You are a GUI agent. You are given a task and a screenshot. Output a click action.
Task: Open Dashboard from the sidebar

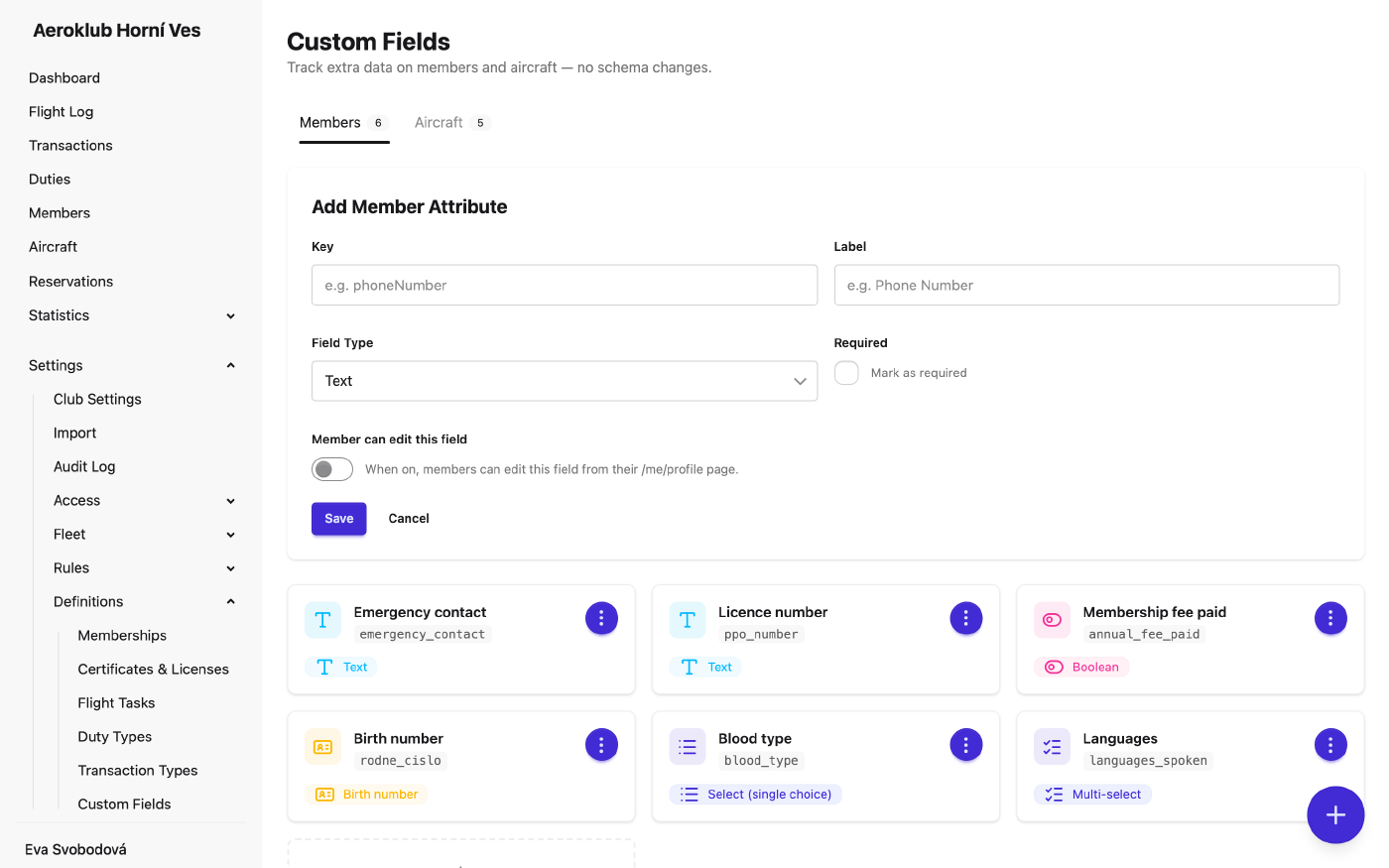pyautogui.click(x=64, y=78)
